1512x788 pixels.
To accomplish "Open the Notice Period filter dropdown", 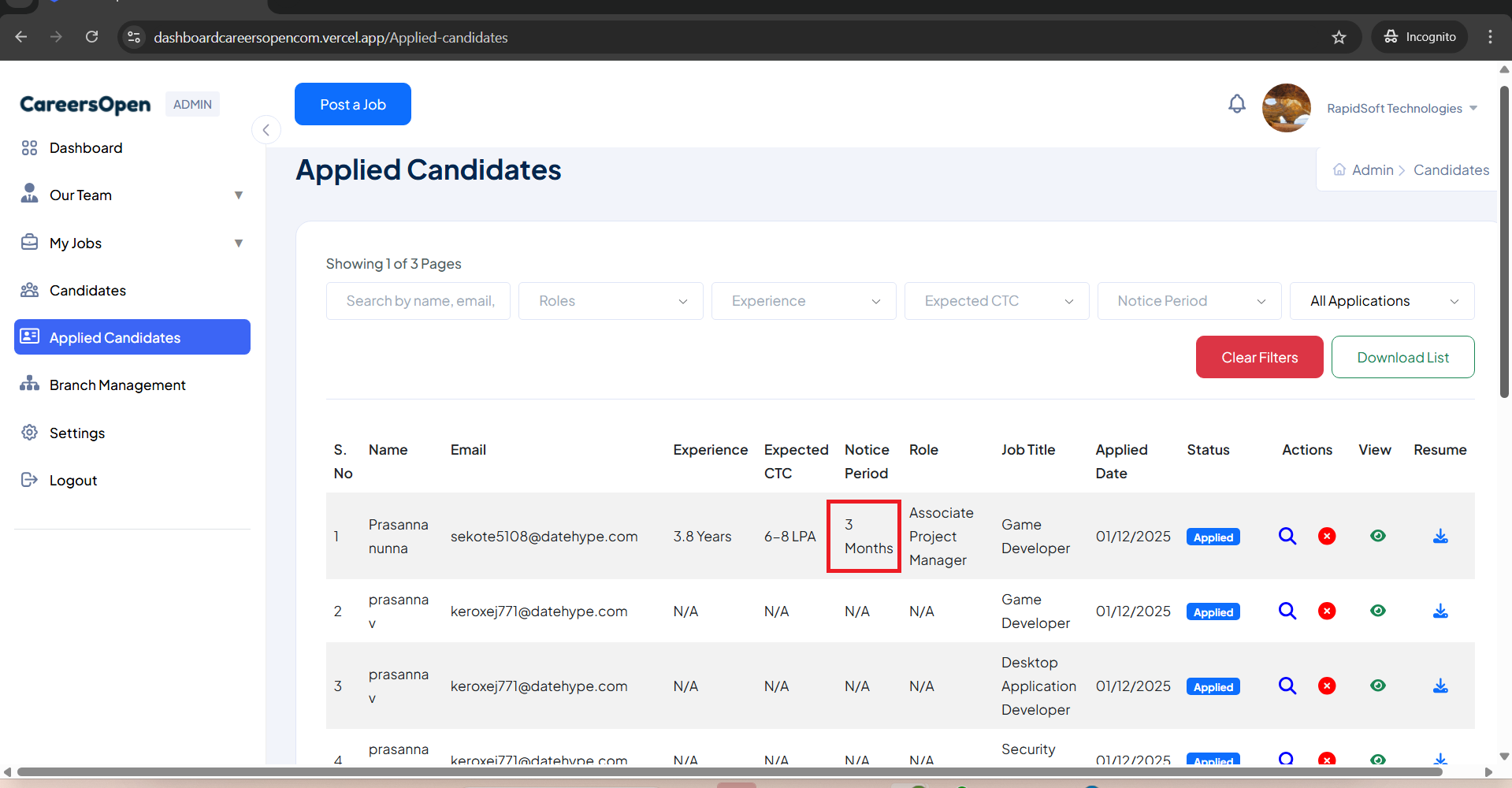I will [x=1189, y=301].
